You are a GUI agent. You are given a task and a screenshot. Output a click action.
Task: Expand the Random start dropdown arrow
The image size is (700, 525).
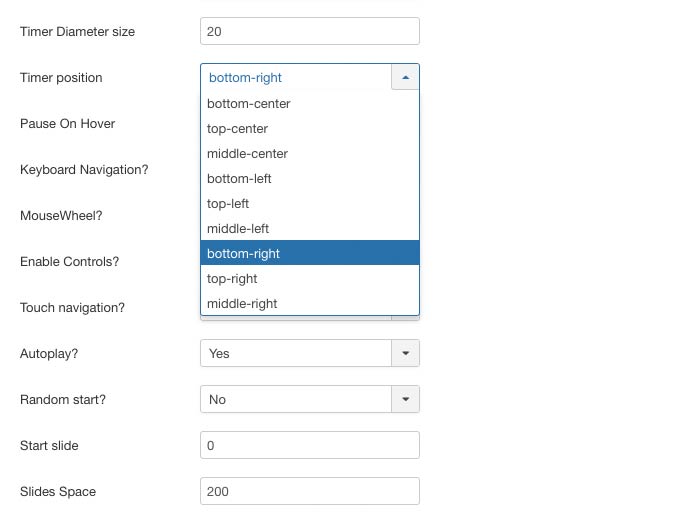click(x=405, y=399)
